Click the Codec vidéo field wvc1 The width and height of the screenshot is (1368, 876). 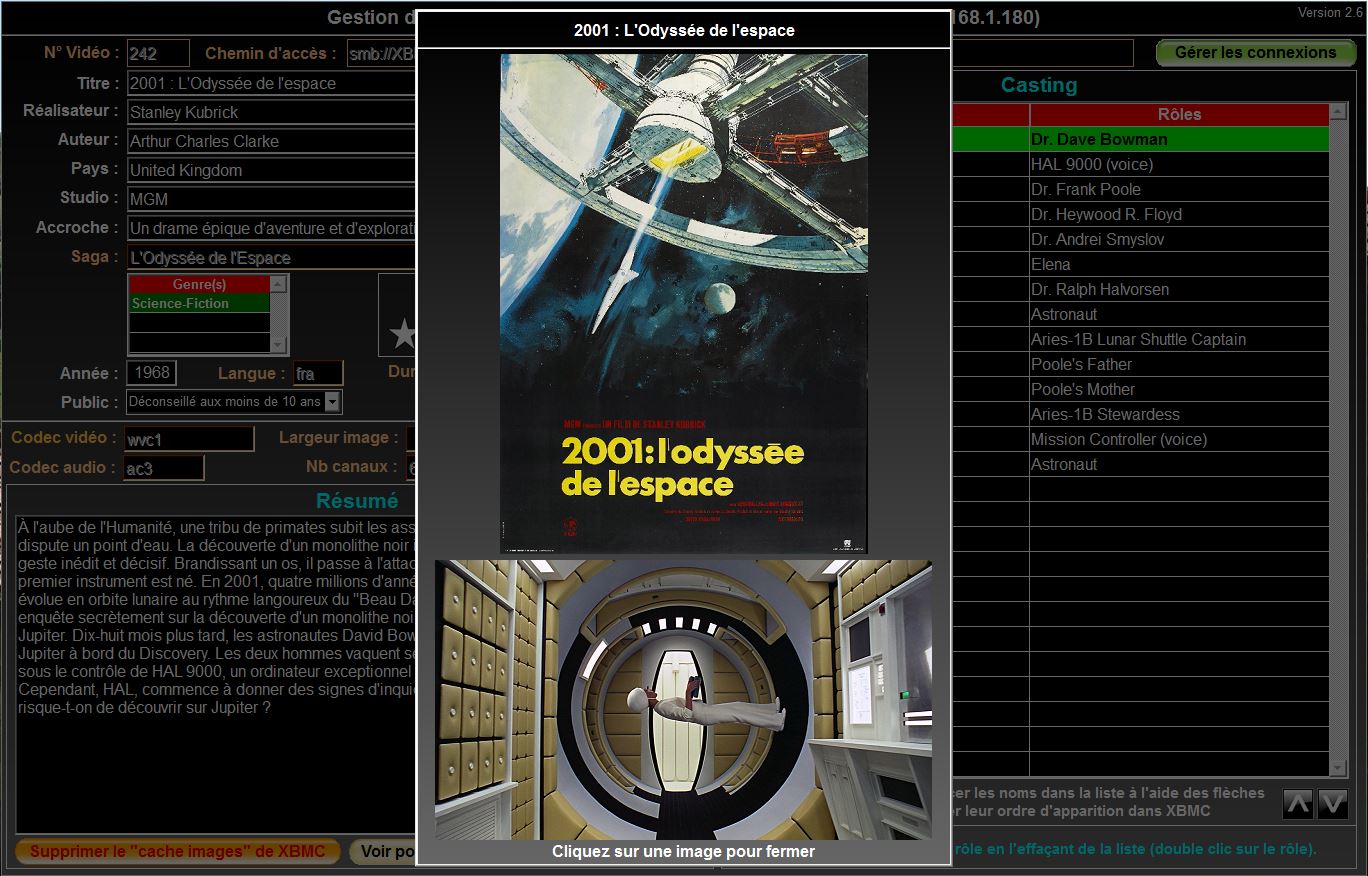tap(189, 439)
